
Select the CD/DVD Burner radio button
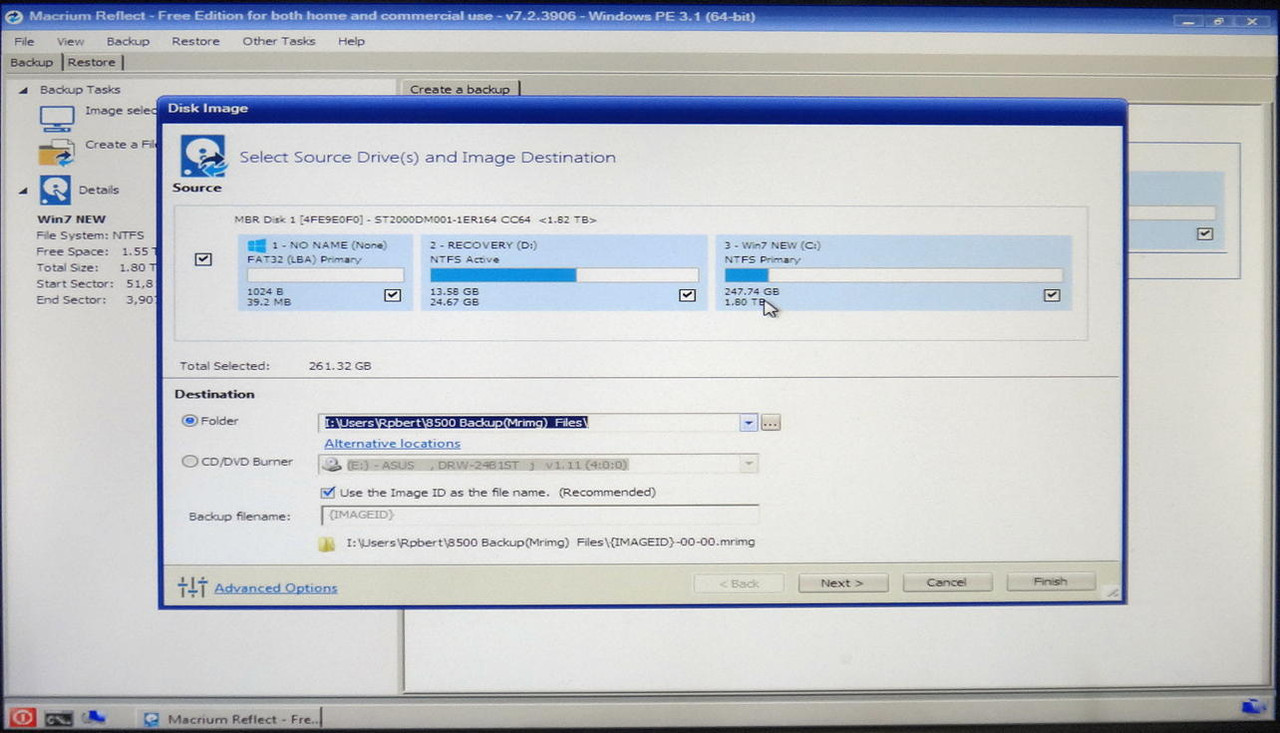pos(189,462)
